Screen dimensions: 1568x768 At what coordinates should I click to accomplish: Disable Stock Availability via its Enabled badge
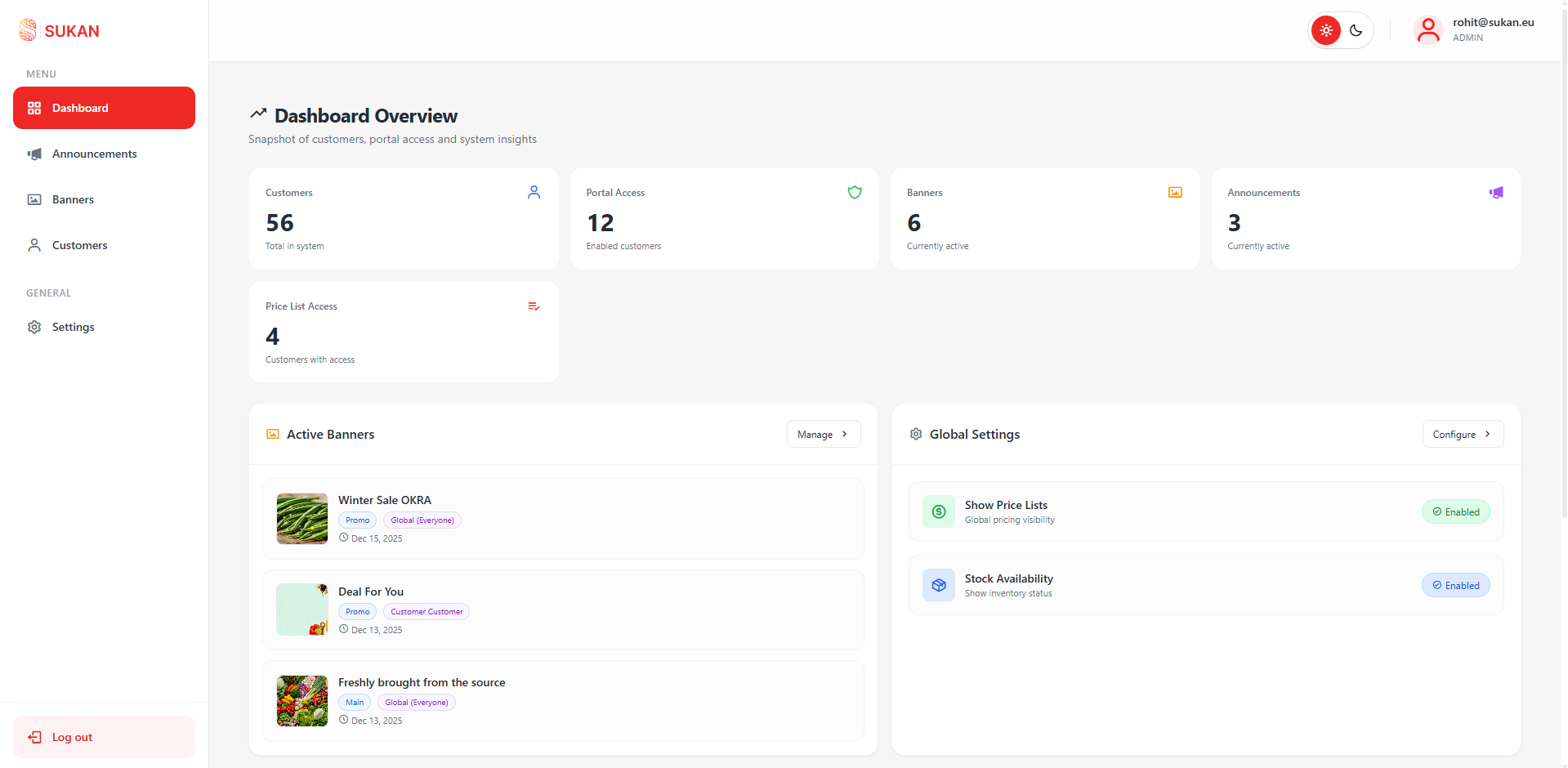coord(1455,585)
